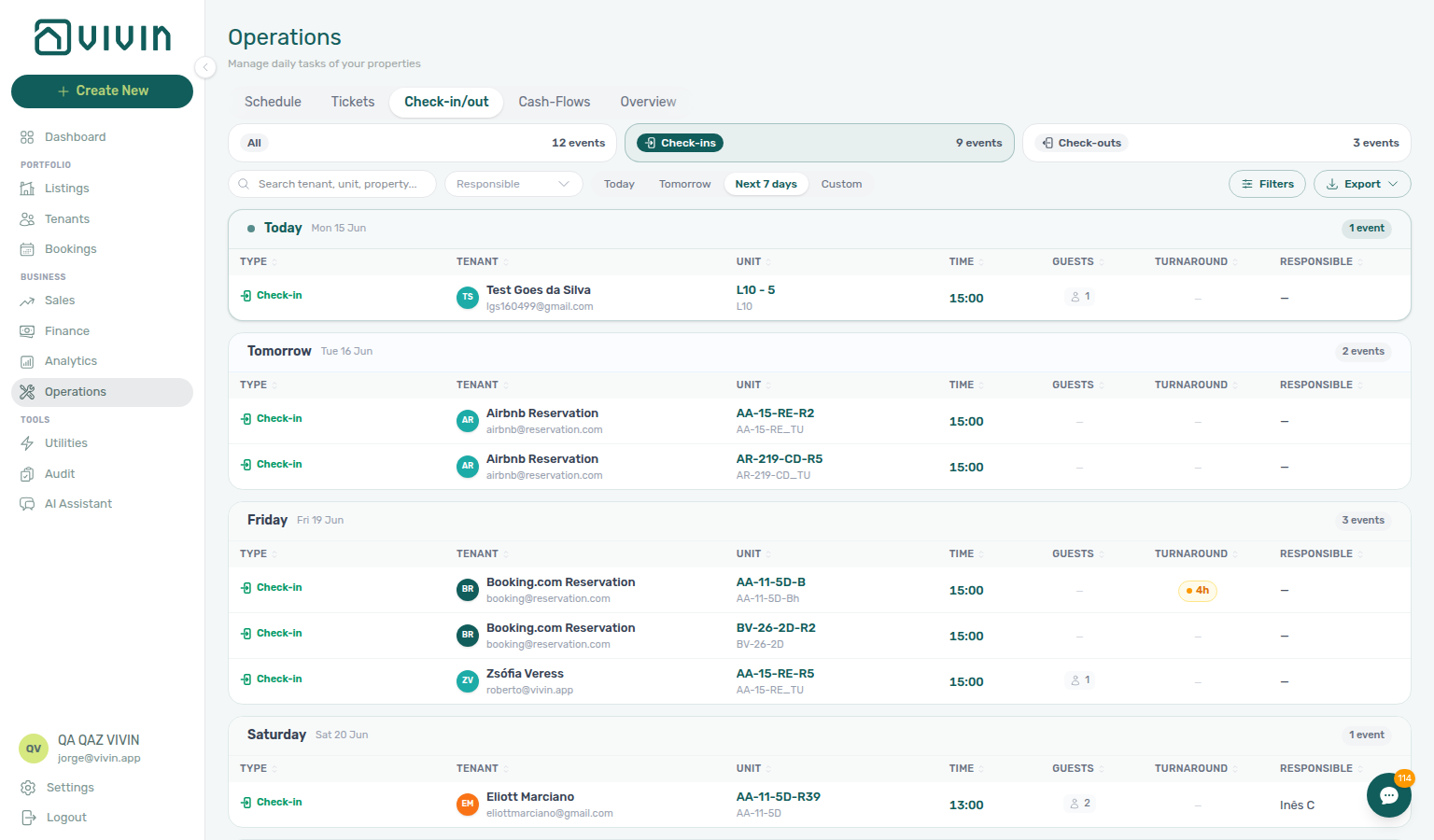Viewport: 1434px width, 840px height.
Task: Open unit link BV-26-2D-R2
Action: tap(776, 628)
